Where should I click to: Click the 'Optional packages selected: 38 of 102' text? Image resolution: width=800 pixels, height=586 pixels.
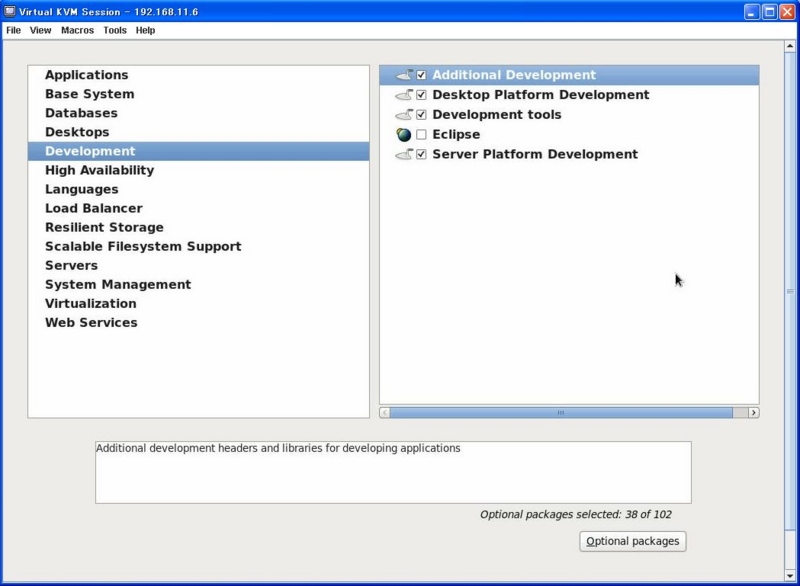point(576,515)
